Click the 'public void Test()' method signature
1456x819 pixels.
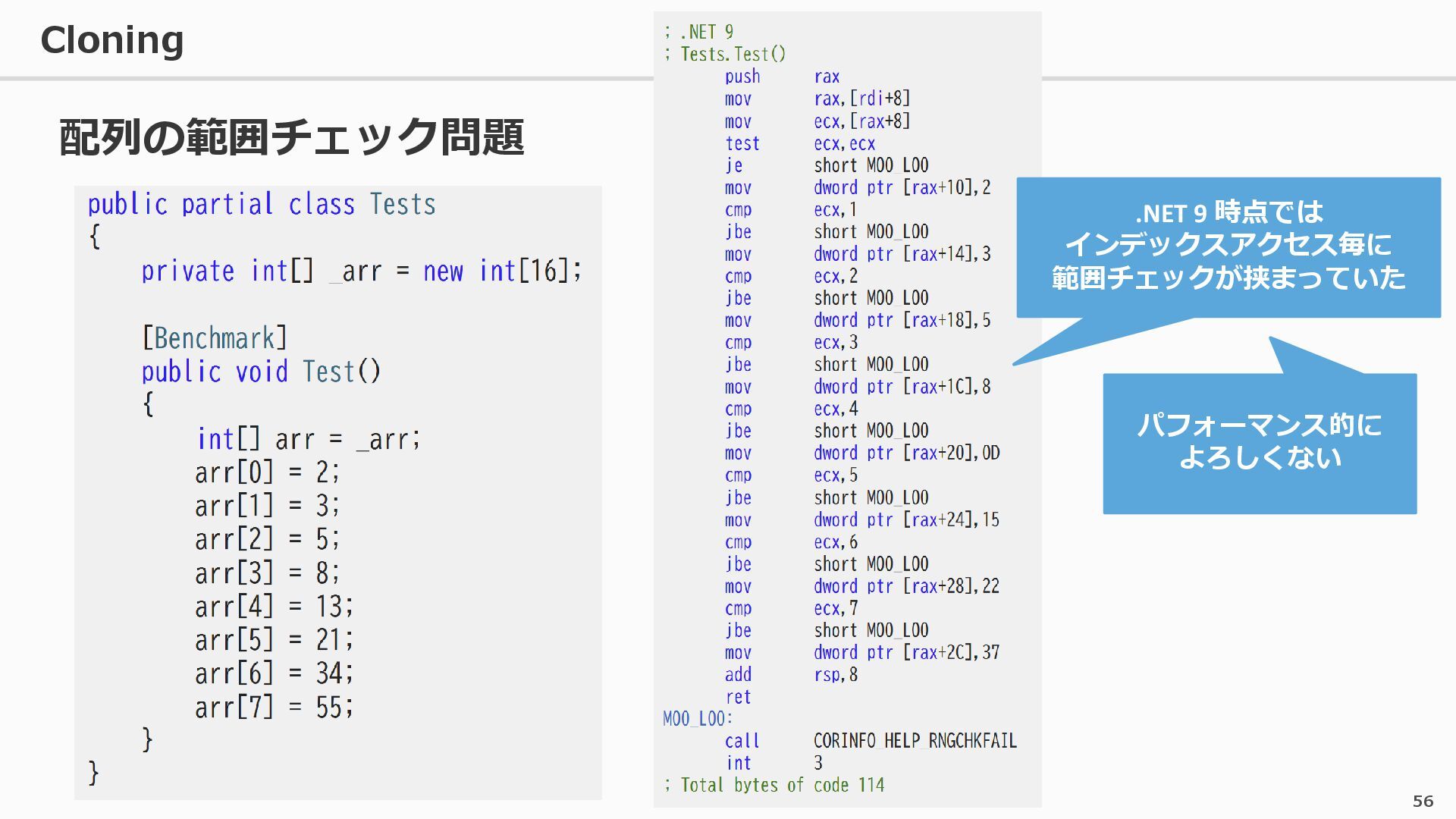click(x=261, y=372)
